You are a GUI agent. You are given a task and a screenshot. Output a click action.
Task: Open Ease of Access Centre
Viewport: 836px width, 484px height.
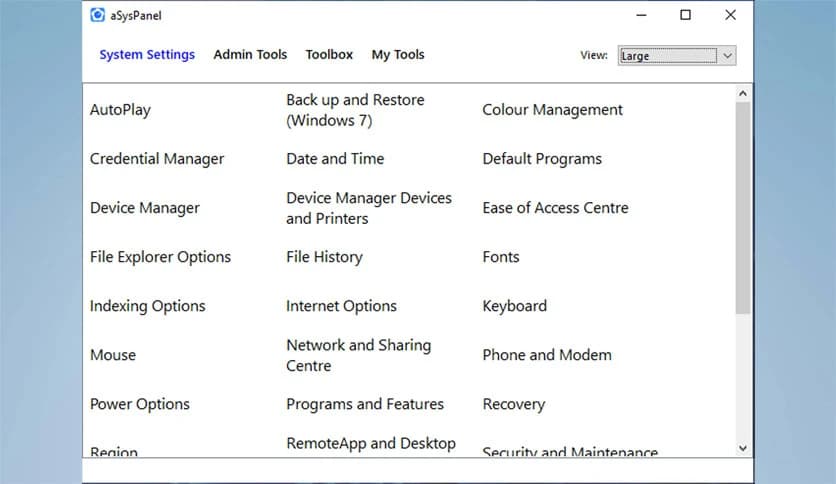555,208
